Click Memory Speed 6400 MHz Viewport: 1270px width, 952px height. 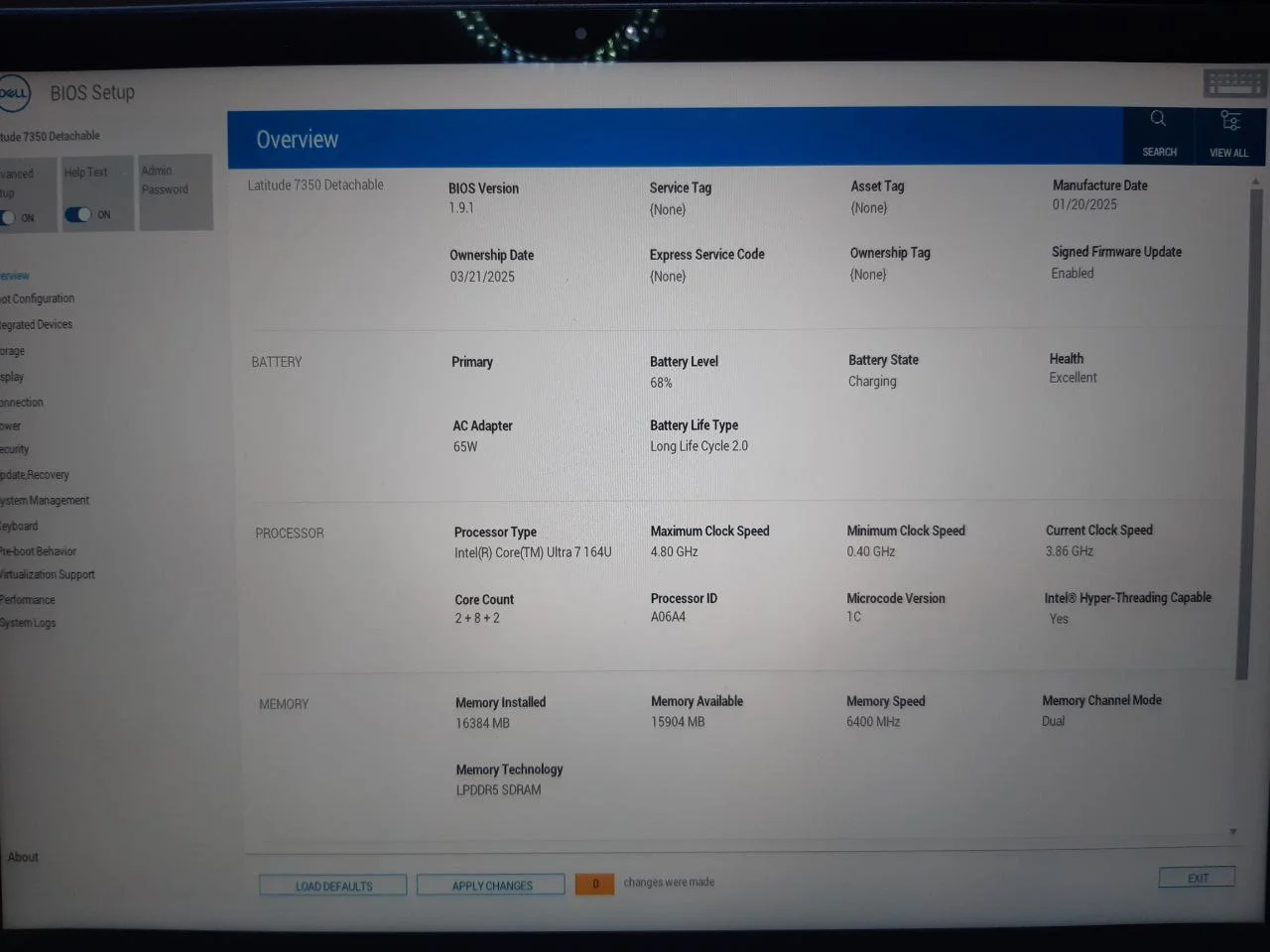tap(873, 722)
